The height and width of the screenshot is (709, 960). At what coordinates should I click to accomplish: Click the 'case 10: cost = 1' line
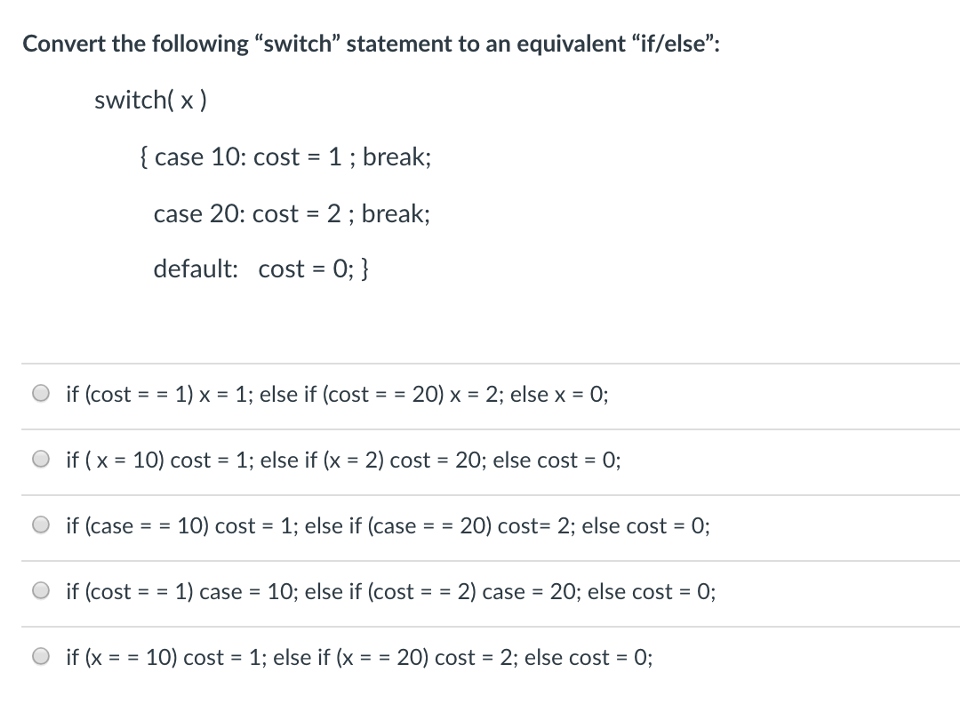pos(286,157)
